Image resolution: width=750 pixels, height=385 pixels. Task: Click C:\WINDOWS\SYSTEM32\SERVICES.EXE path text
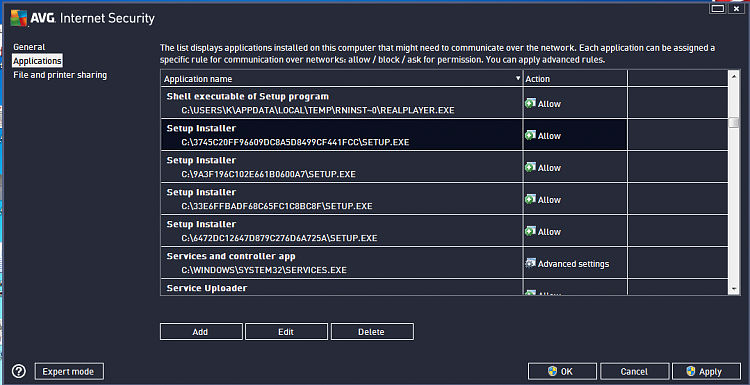pos(264,270)
